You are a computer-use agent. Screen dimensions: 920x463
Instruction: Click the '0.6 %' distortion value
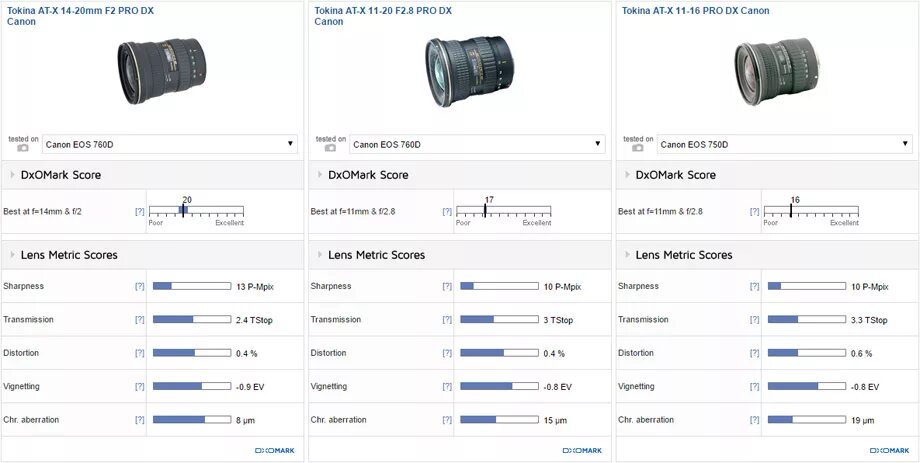tap(861, 354)
